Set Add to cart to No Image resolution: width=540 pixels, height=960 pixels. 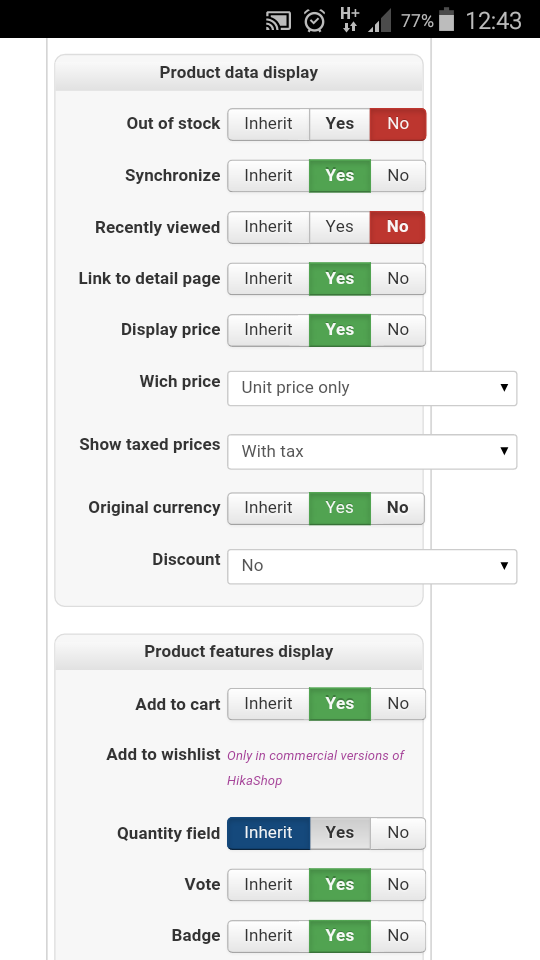click(397, 704)
